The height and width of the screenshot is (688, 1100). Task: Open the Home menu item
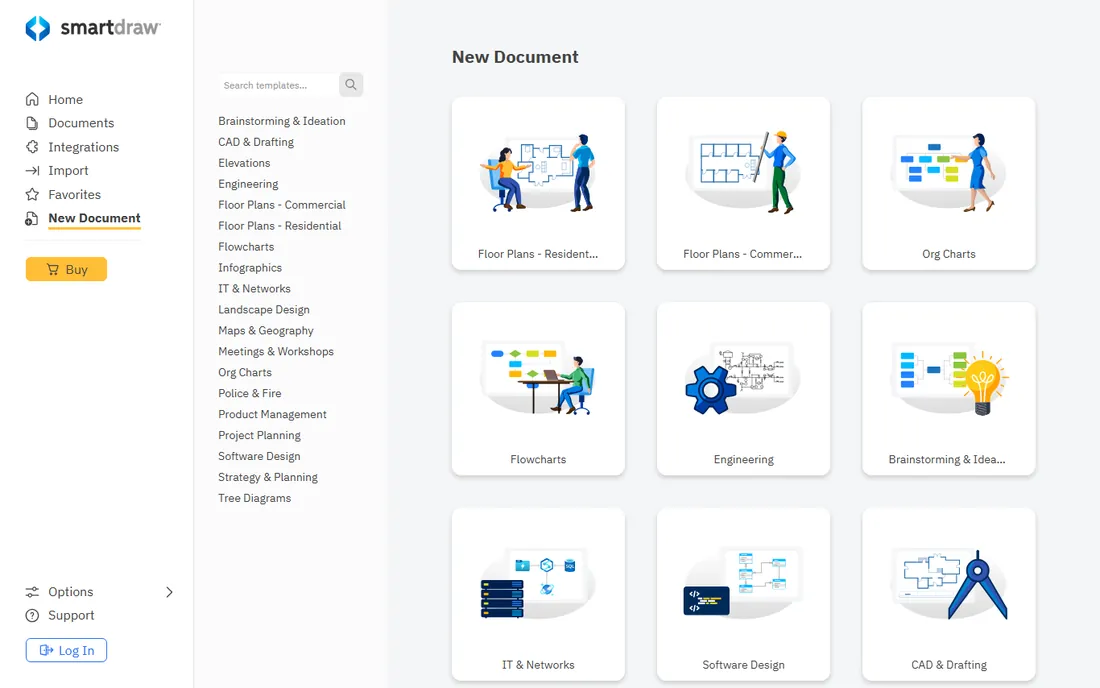pos(65,100)
